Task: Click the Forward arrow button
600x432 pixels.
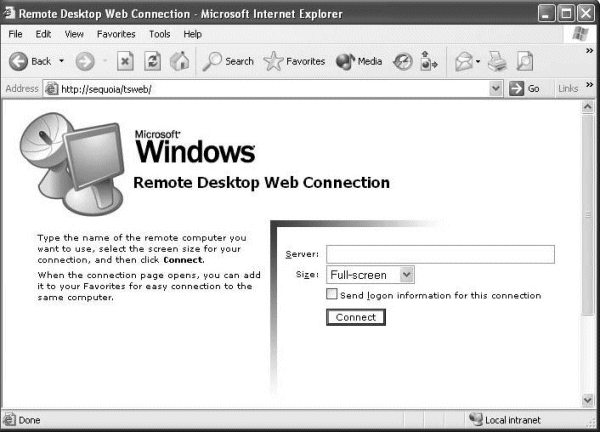Action: [85, 61]
